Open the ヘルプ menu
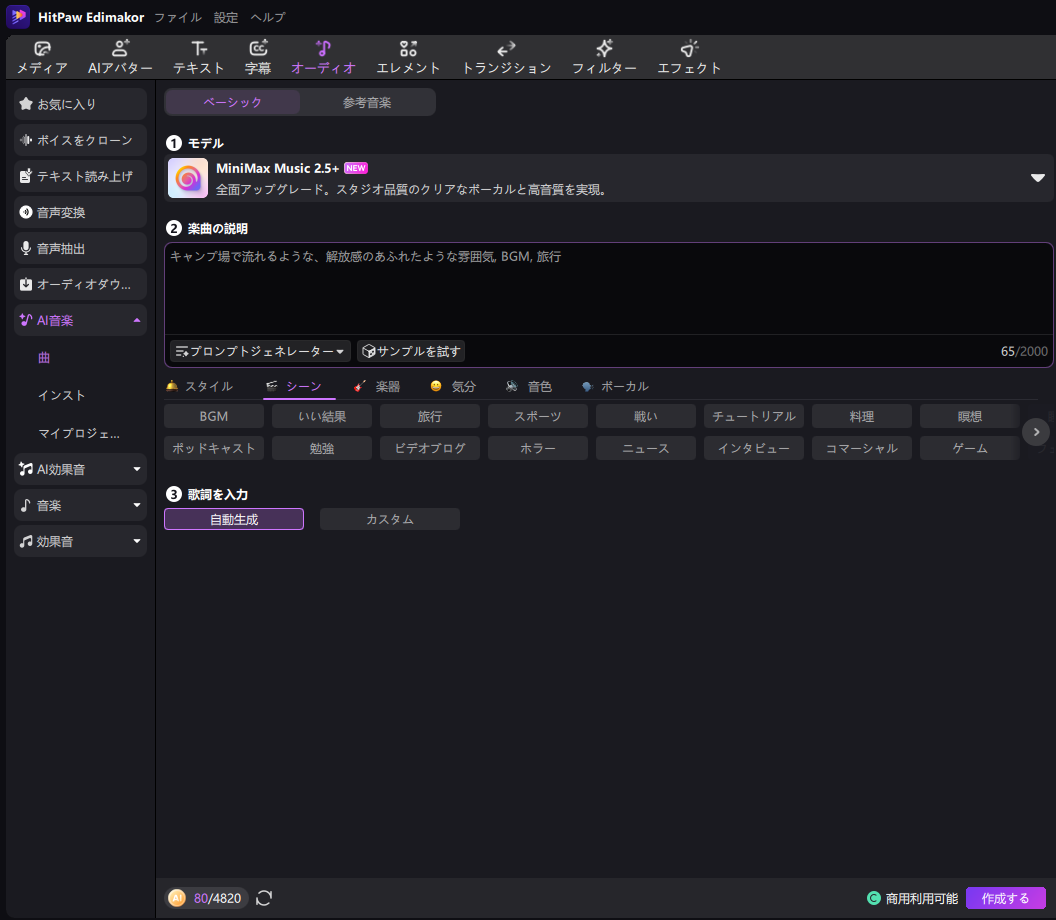This screenshot has height=920, width=1056. pyautogui.click(x=268, y=18)
